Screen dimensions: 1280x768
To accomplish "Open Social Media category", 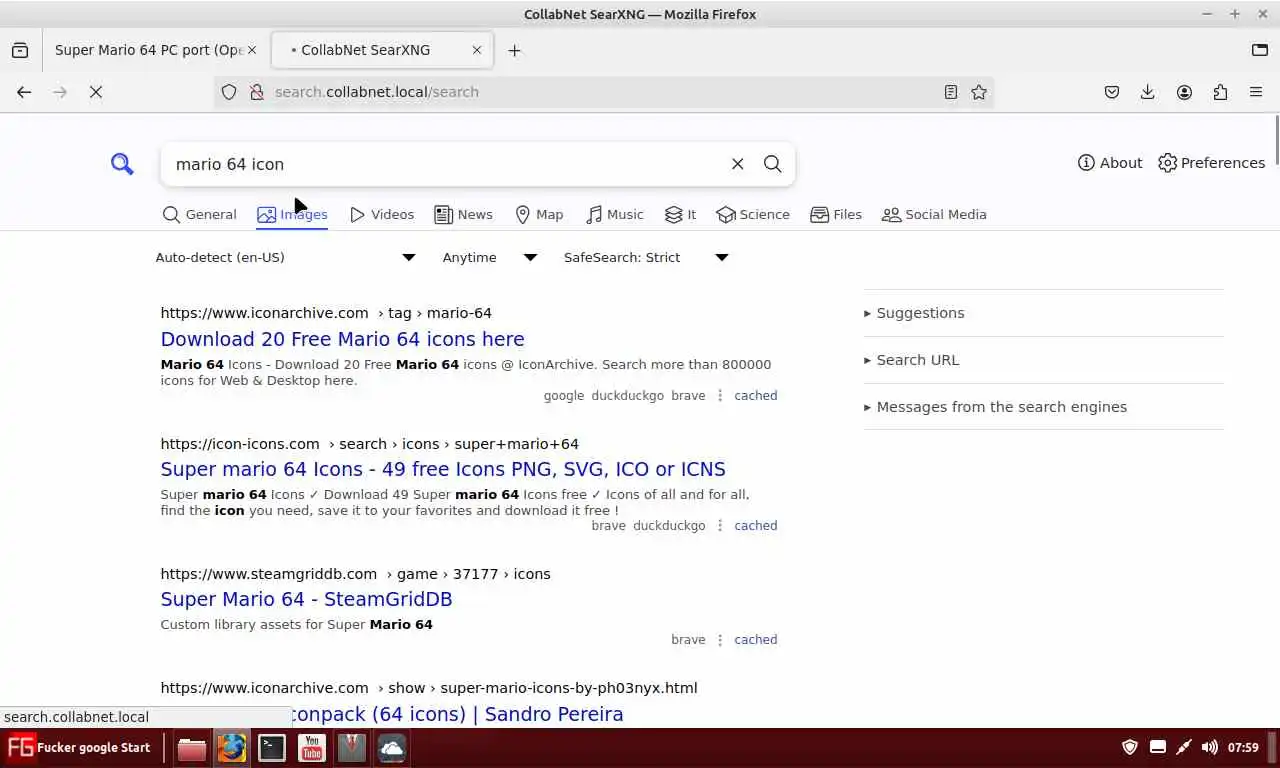I will (x=934, y=214).
